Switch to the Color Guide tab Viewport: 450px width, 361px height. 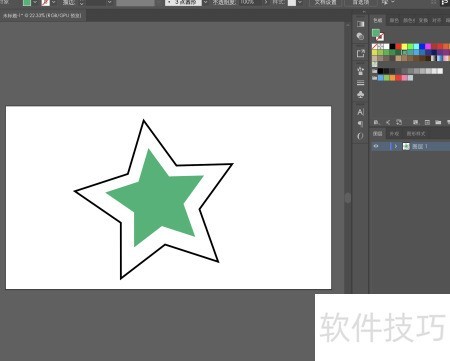click(409, 21)
